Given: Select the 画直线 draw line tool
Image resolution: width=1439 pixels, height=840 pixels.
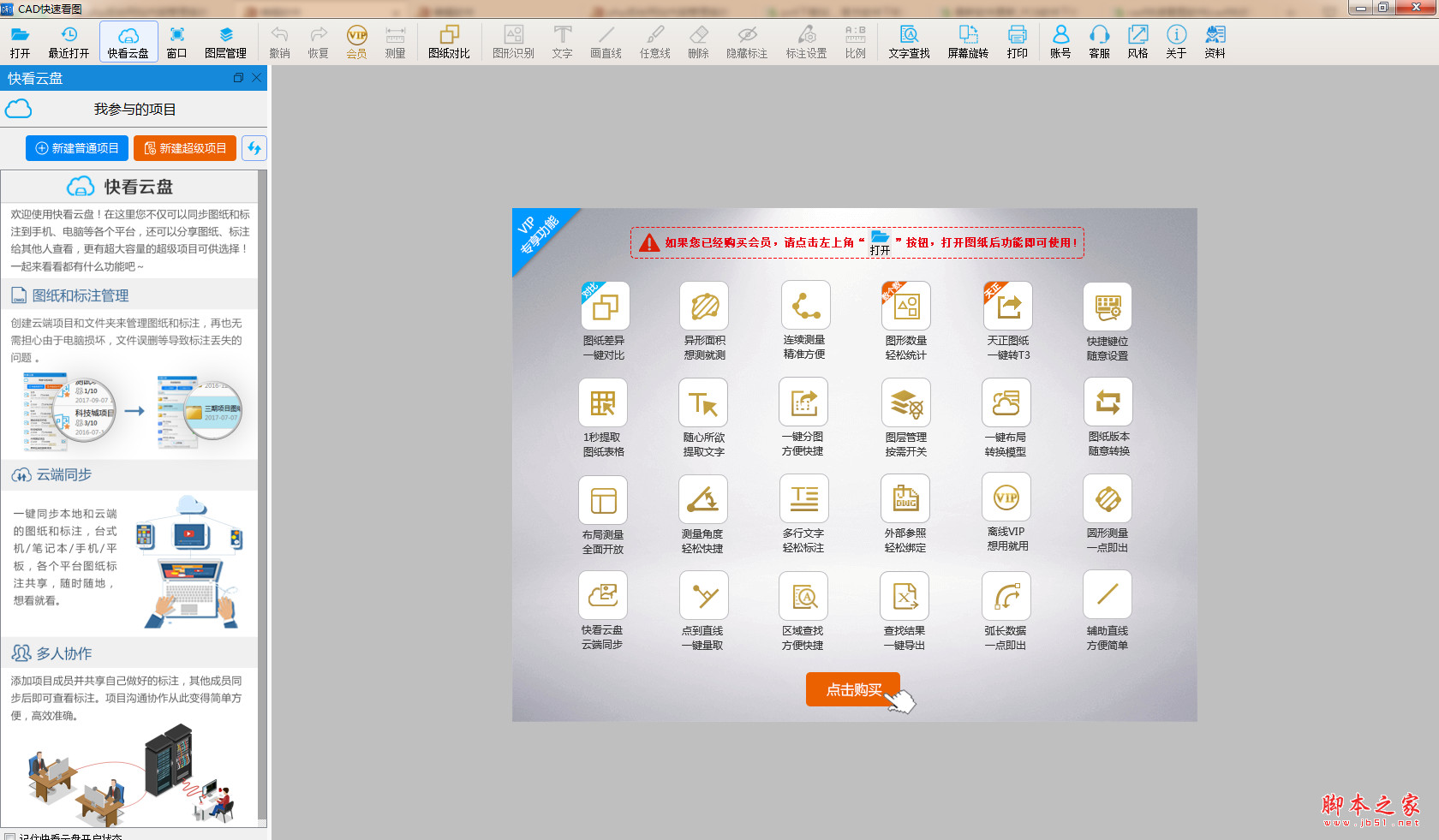Looking at the screenshot, I should (x=606, y=41).
